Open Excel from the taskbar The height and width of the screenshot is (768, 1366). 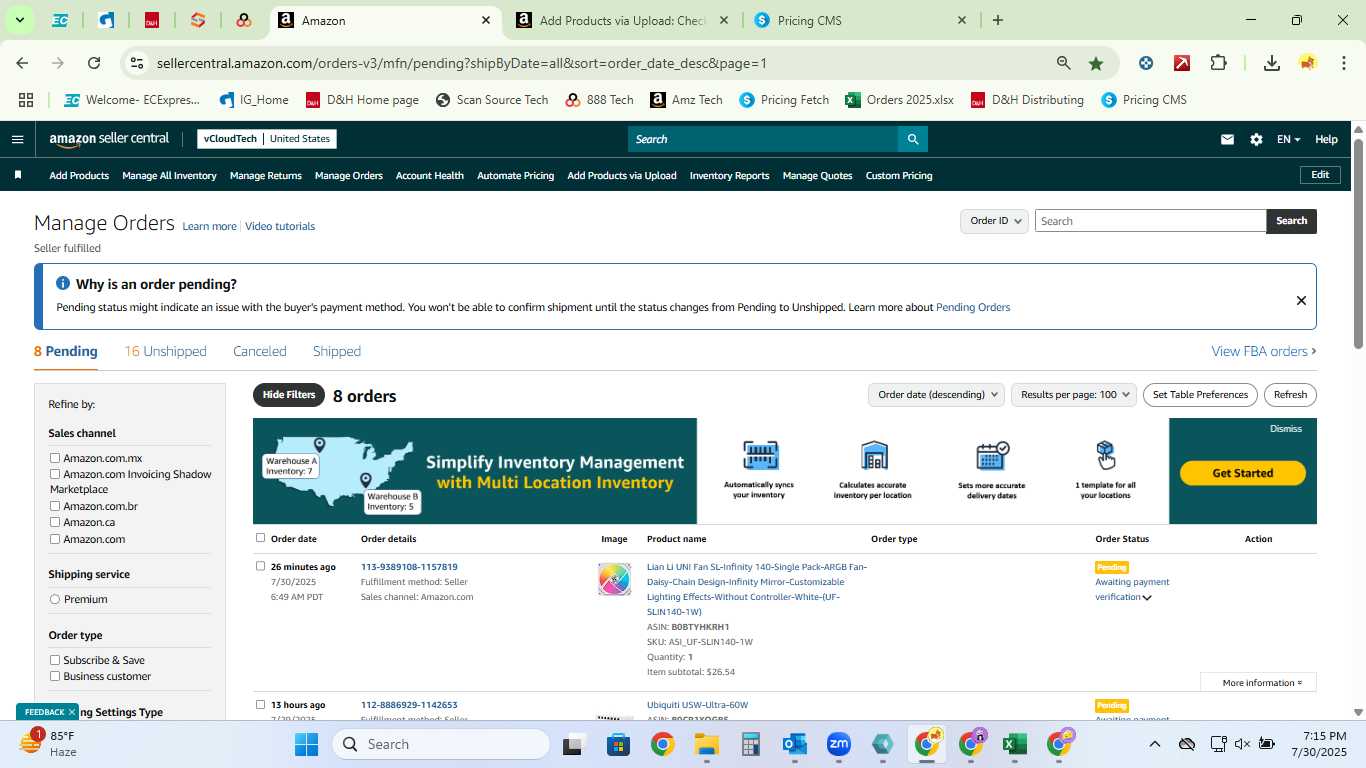click(1015, 744)
